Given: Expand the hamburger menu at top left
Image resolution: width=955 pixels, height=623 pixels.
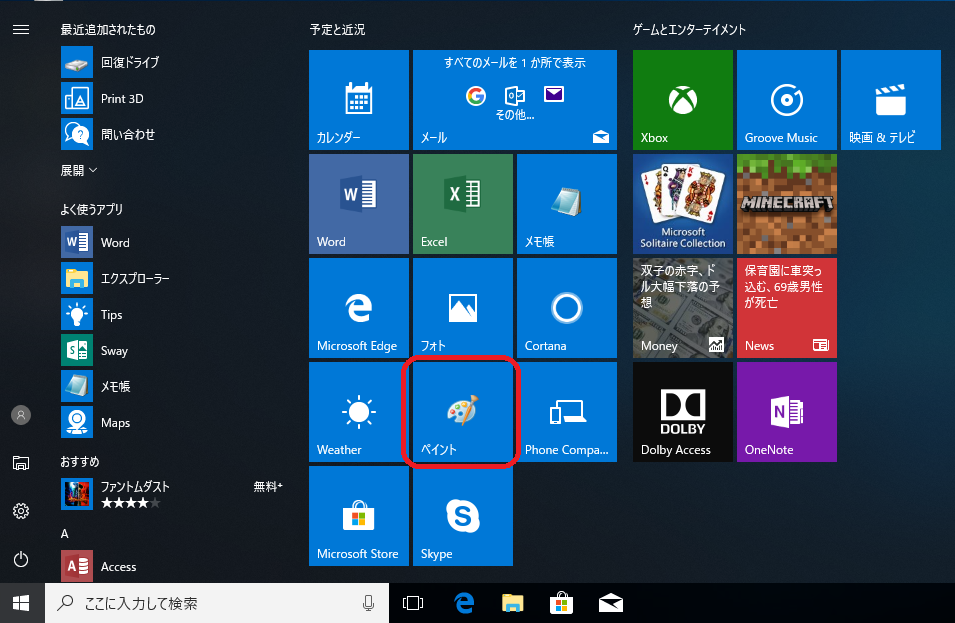Looking at the screenshot, I should click(x=20, y=30).
